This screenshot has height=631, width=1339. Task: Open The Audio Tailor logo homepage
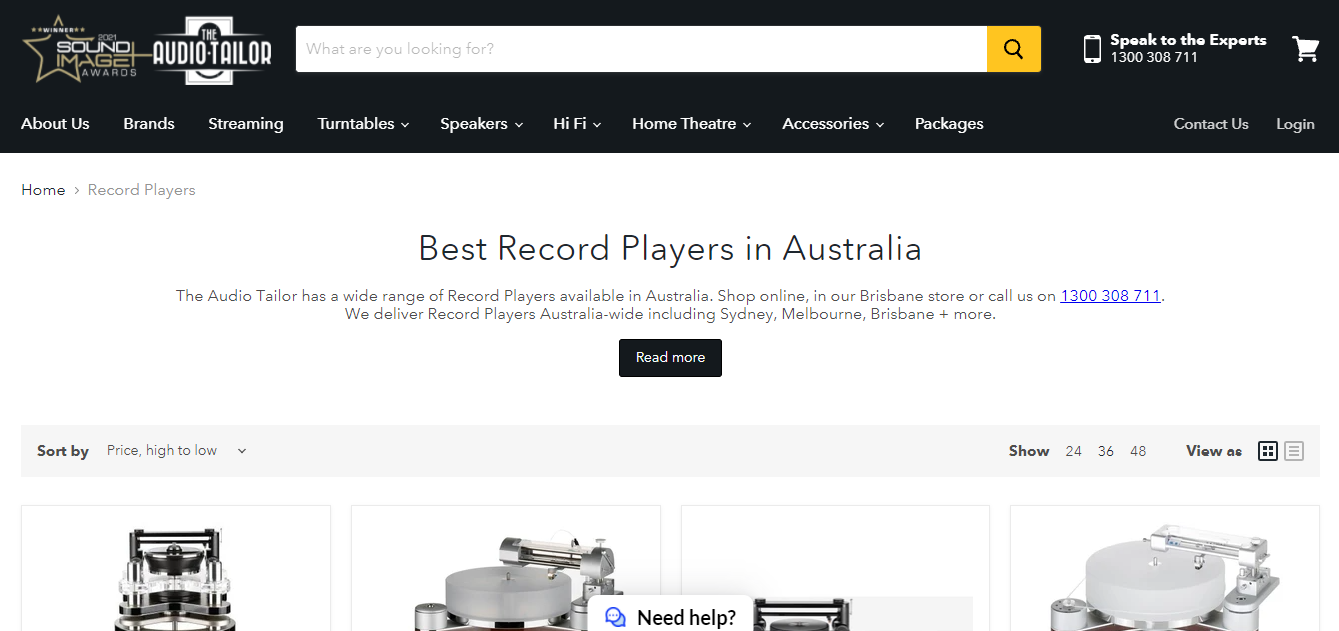tap(211, 49)
